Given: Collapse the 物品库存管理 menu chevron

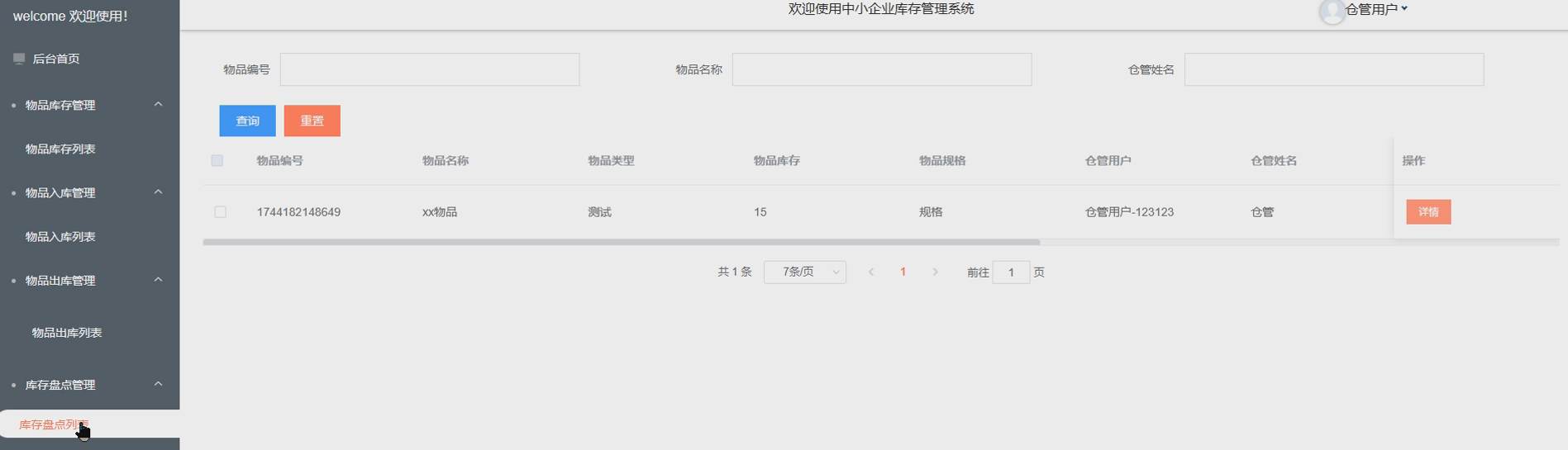Looking at the screenshot, I should point(158,105).
